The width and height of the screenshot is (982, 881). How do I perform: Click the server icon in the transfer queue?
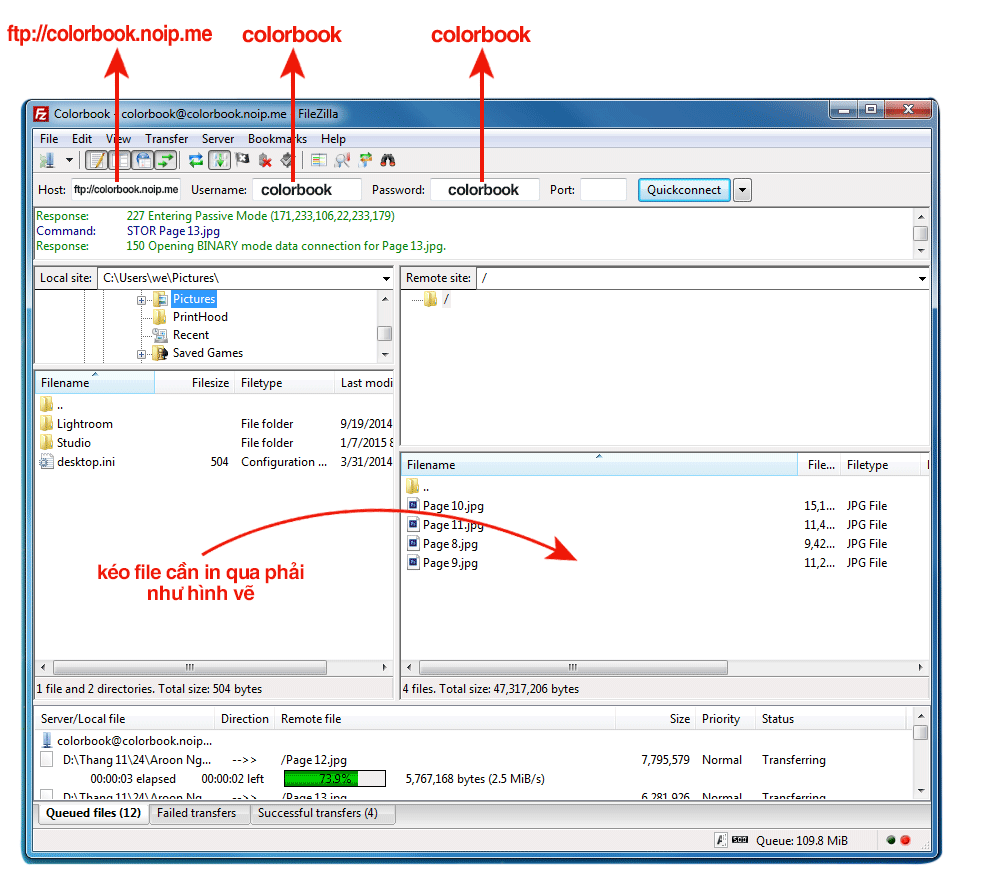(46, 740)
